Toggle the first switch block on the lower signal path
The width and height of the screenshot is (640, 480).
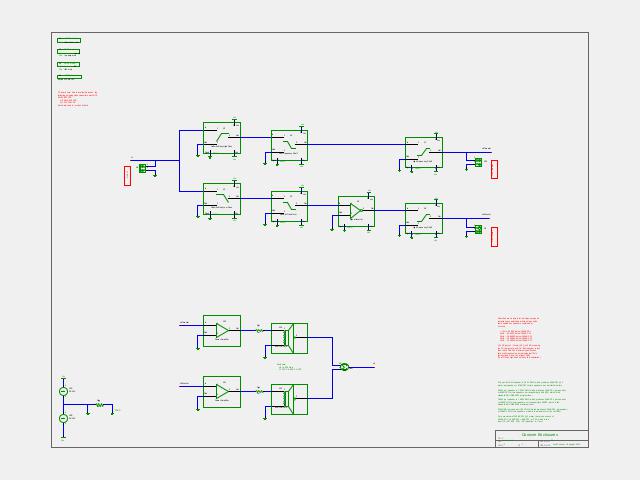[x=222, y=199]
